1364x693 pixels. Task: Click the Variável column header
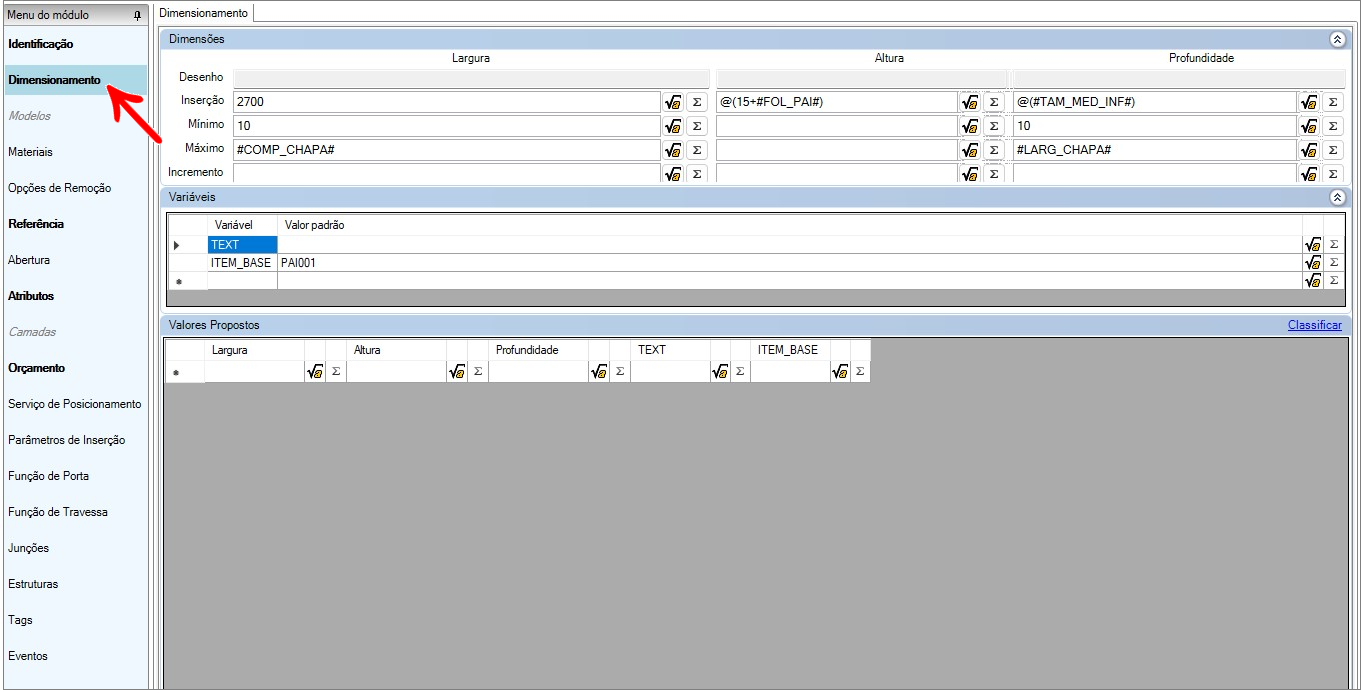tap(242, 225)
